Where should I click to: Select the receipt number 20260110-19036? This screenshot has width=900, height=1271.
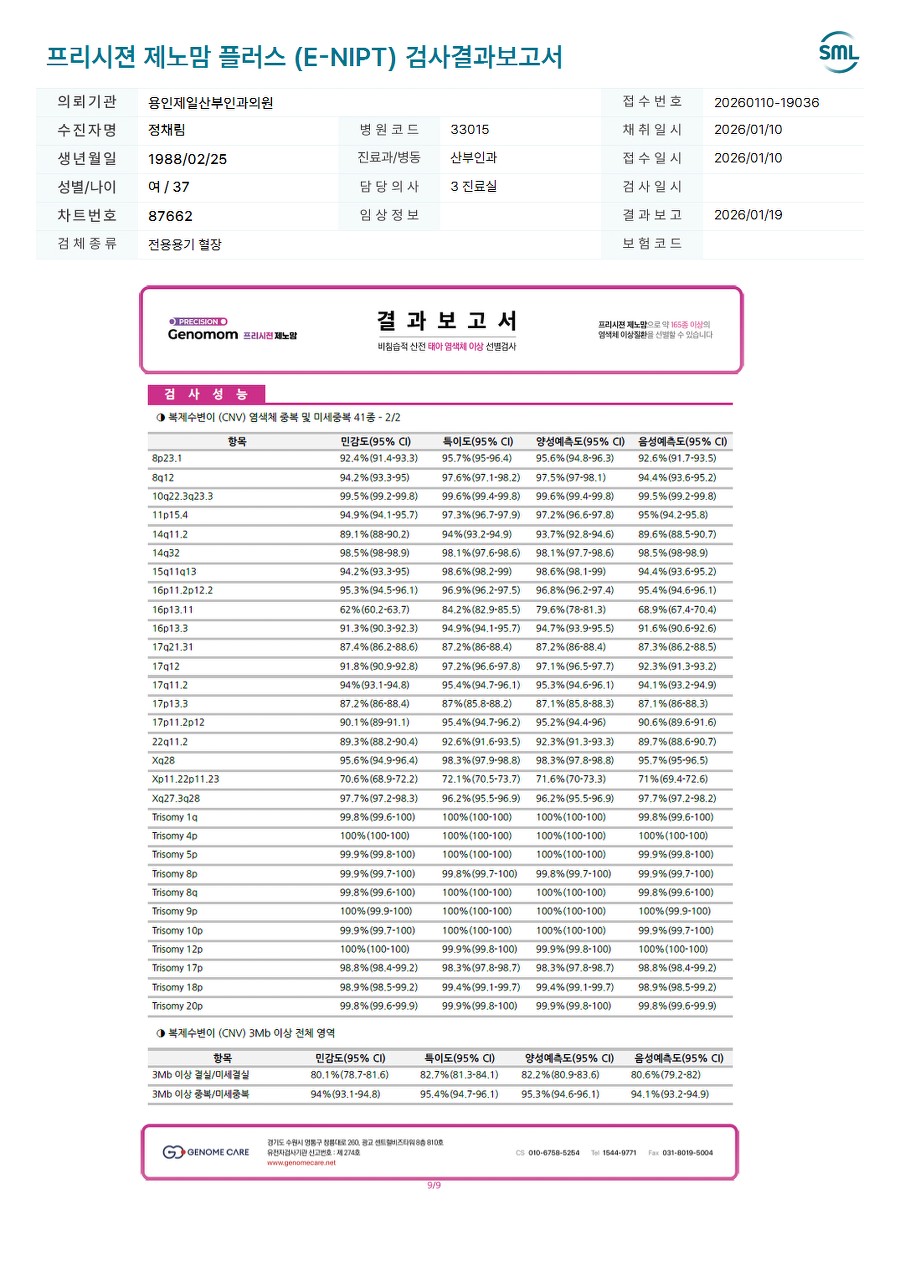pyautogui.click(x=767, y=102)
